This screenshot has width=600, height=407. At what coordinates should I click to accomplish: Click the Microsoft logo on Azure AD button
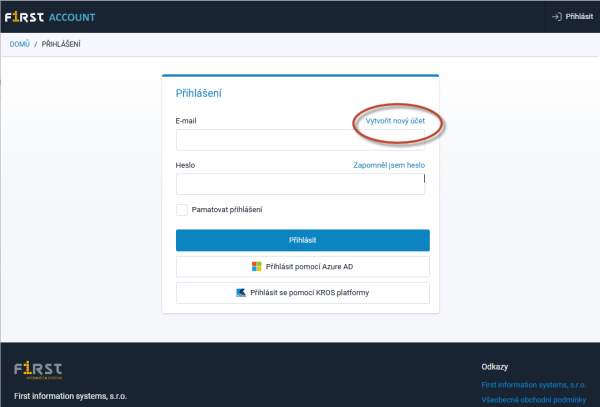(257, 267)
